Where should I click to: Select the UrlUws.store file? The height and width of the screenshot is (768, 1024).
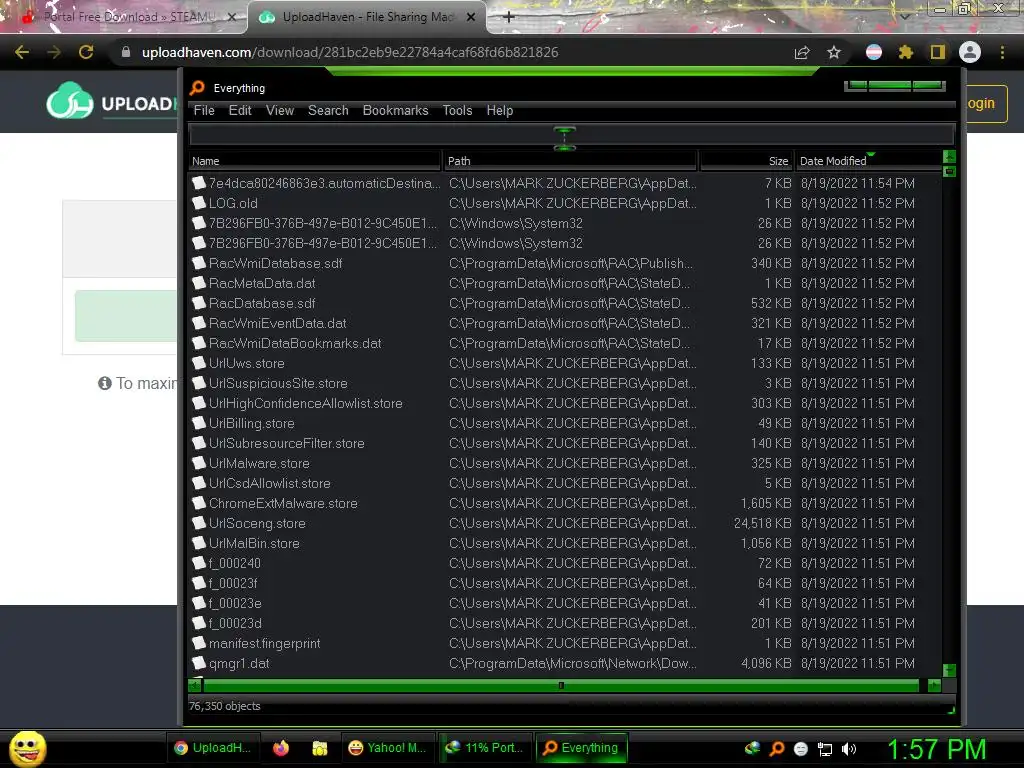(x=247, y=363)
